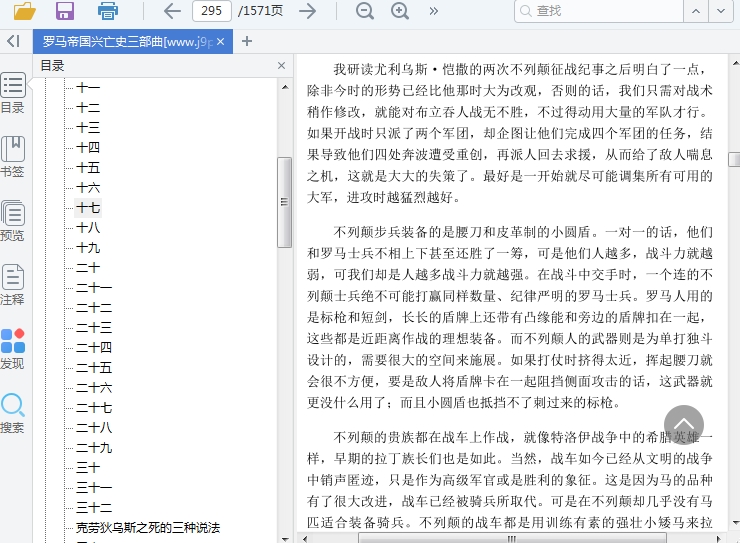This screenshot has width=740, height=543.
Task: Open the 发现 discover sidebar panel
Action: click(13, 349)
